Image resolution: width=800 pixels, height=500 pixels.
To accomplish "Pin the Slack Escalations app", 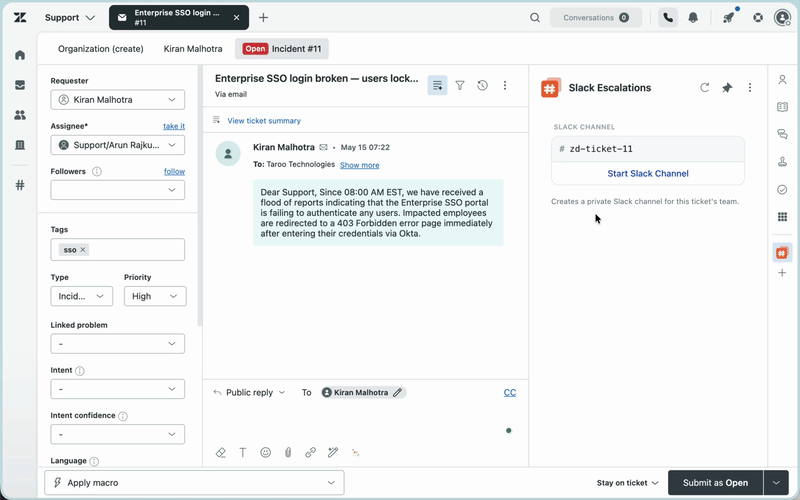I will click(727, 88).
